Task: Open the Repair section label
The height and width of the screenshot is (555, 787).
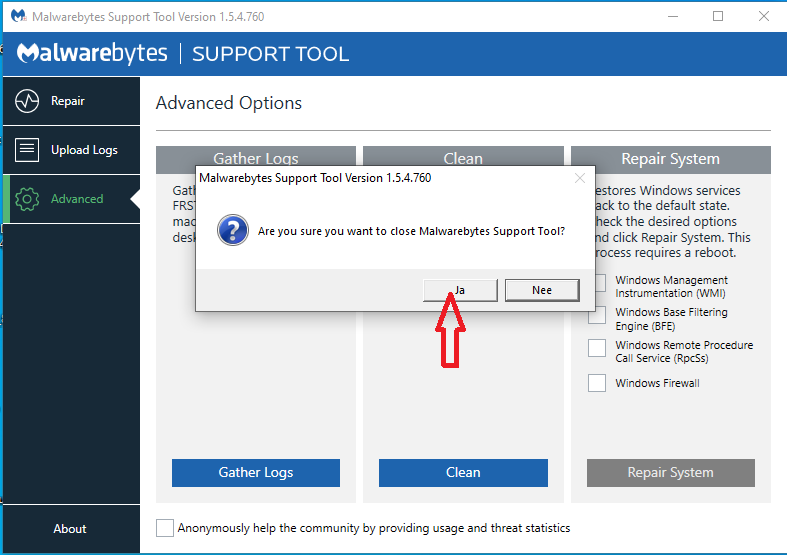Action: pos(68,101)
